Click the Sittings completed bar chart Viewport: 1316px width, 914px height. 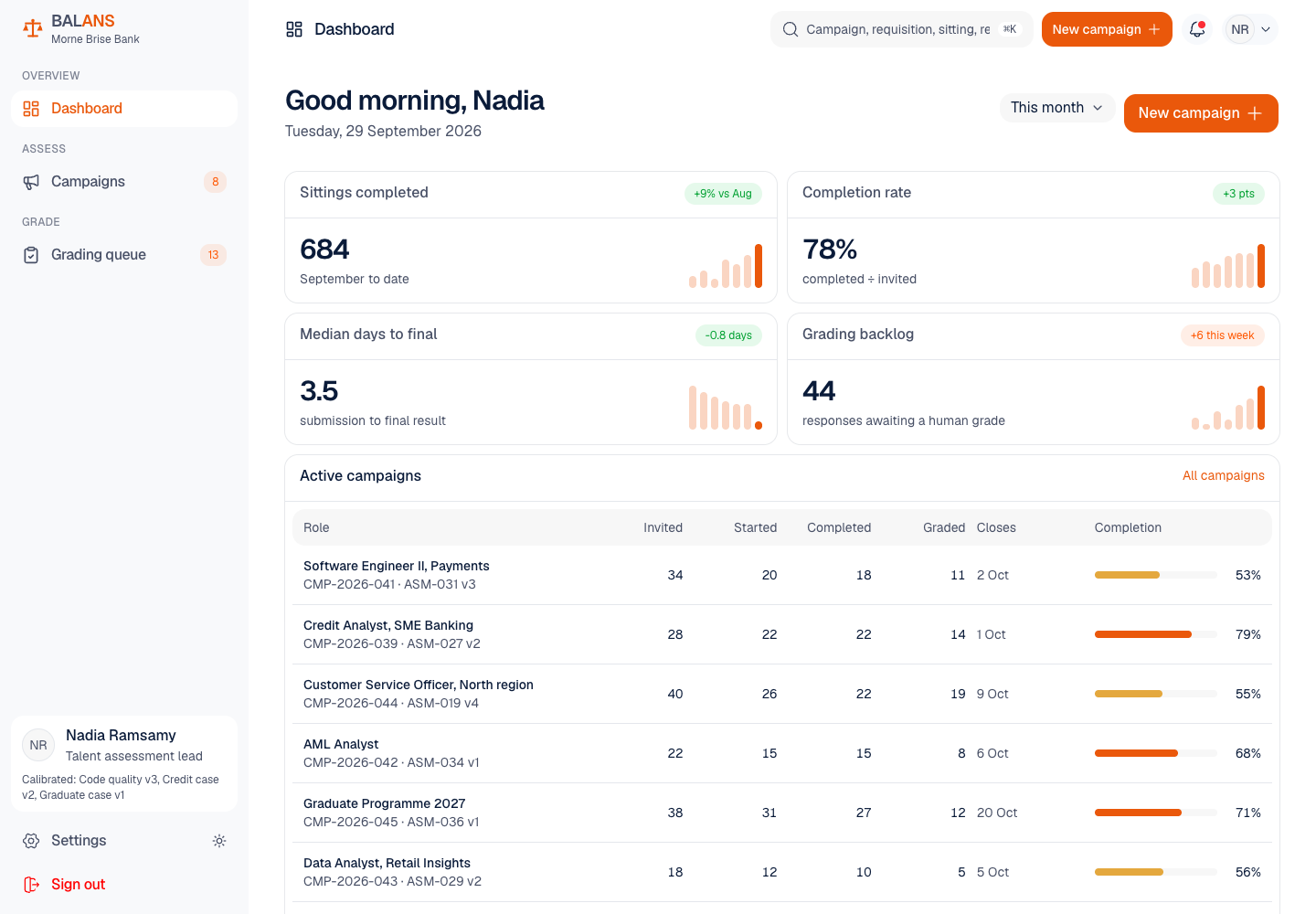726,266
